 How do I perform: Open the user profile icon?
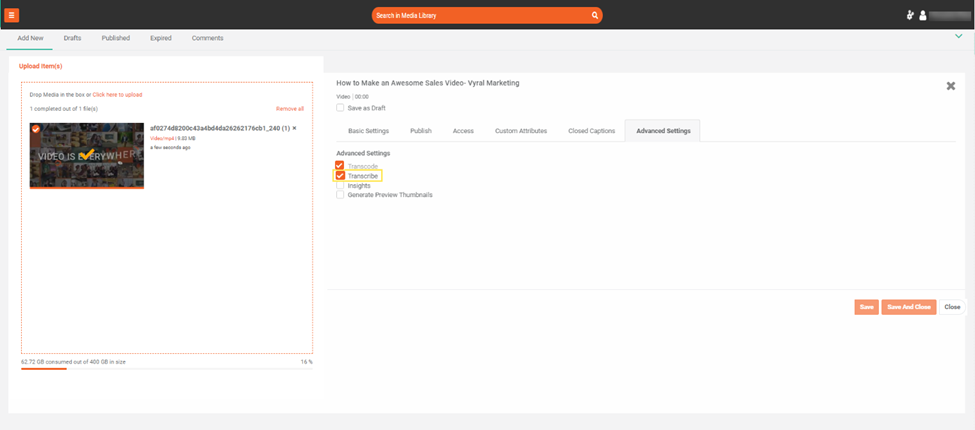[x=923, y=16]
